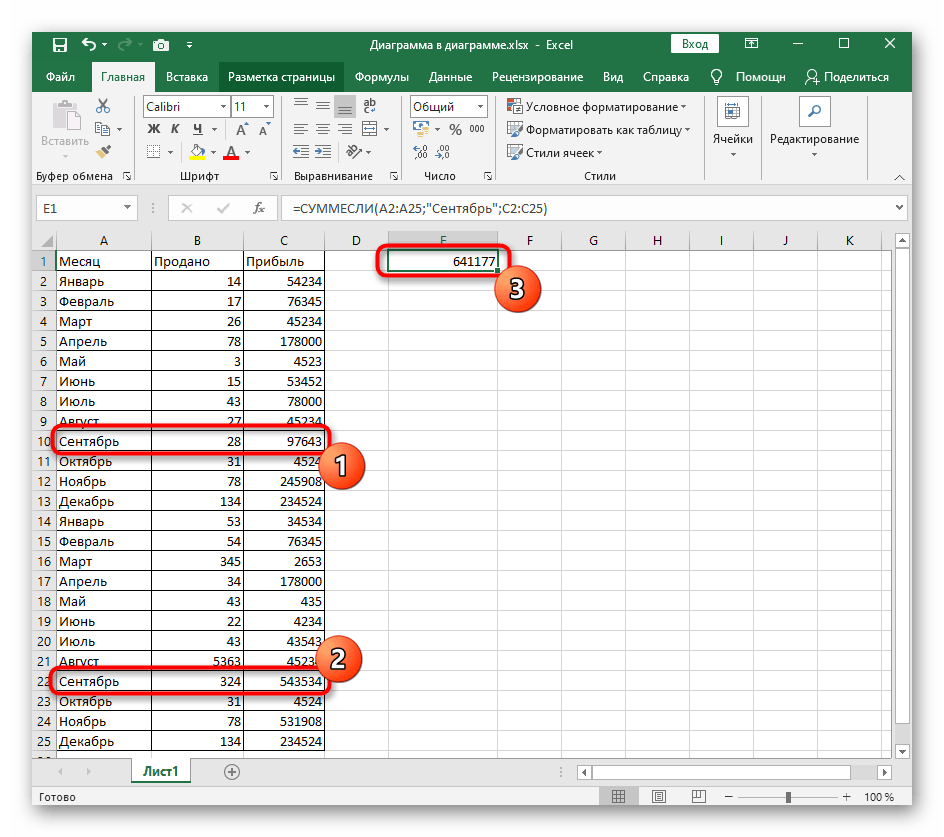Click the camera screenshot icon in quick access
The image size is (944, 837).
pos(160,45)
